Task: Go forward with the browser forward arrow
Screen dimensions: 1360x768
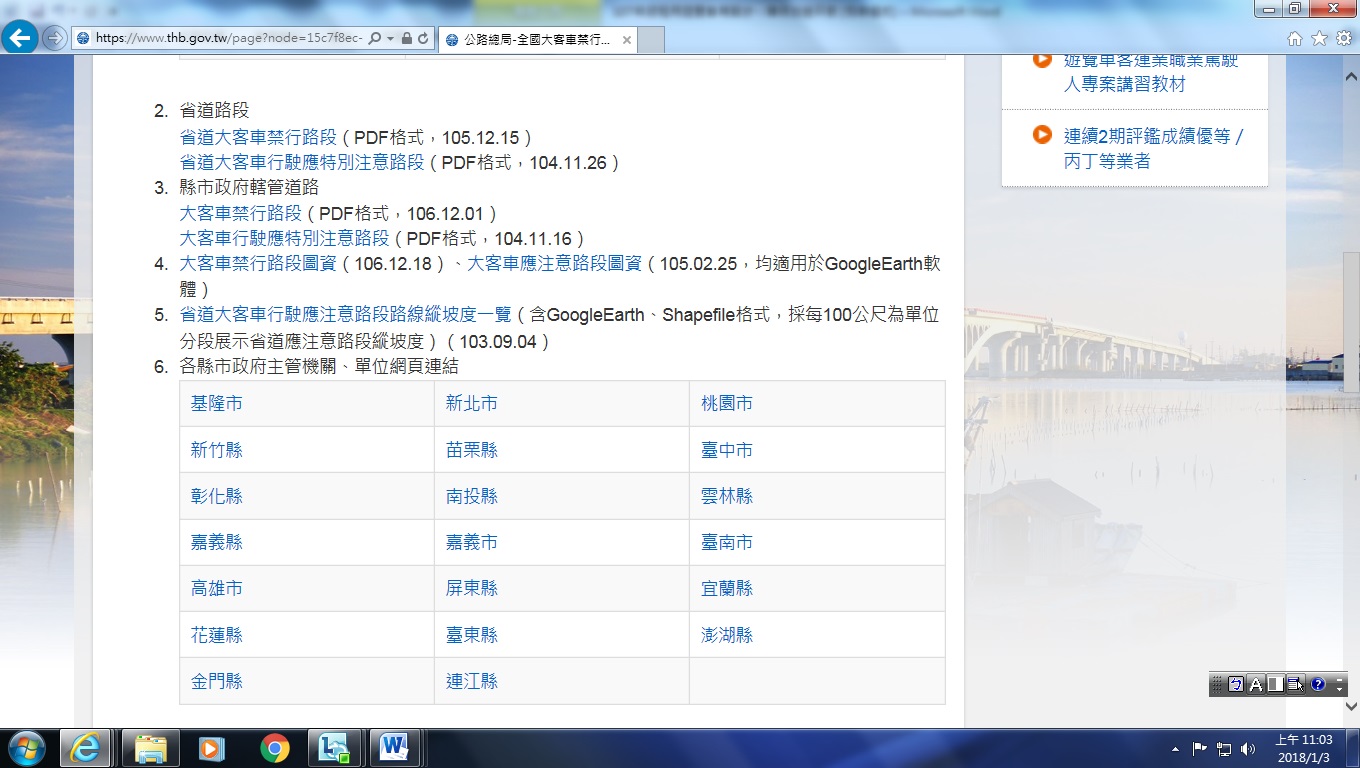Action: [x=54, y=39]
